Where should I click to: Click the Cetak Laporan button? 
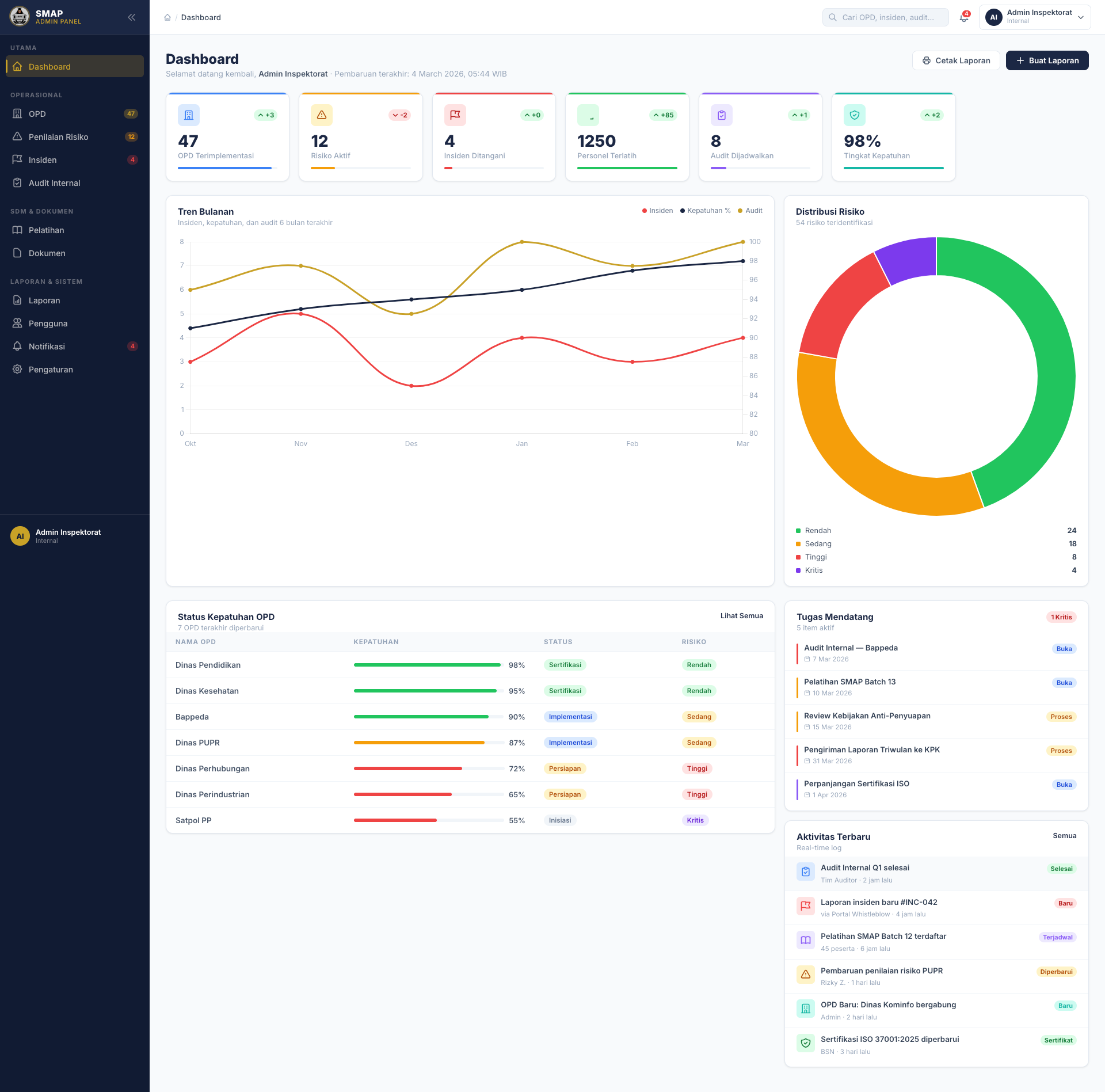(956, 60)
